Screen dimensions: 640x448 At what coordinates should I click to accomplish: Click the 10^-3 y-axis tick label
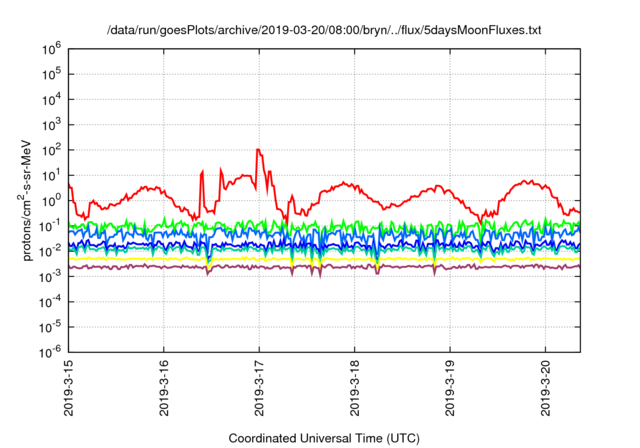[51, 277]
